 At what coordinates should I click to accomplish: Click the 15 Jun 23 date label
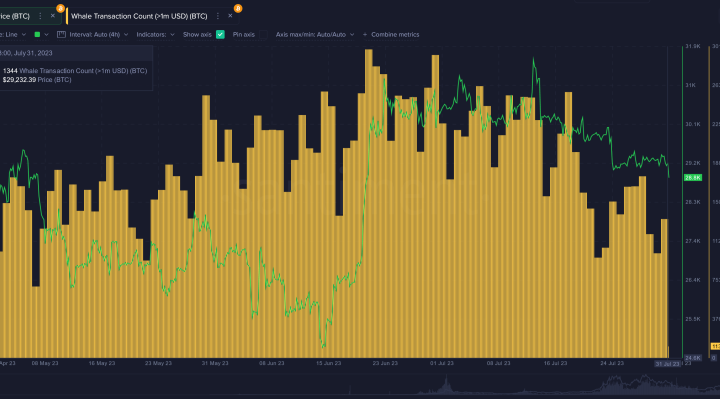pyautogui.click(x=328, y=363)
